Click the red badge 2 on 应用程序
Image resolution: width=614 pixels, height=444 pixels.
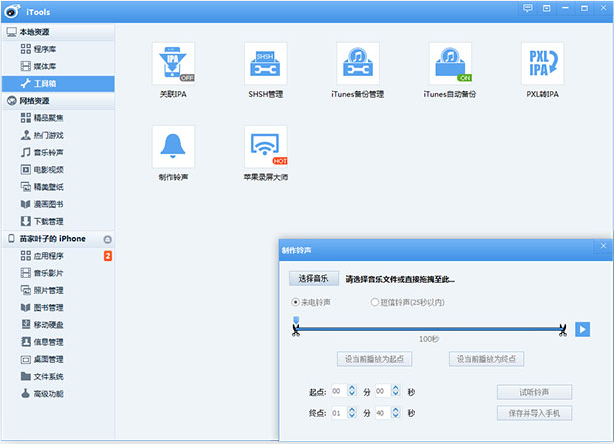pyautogui.click(x=108, y=256)
